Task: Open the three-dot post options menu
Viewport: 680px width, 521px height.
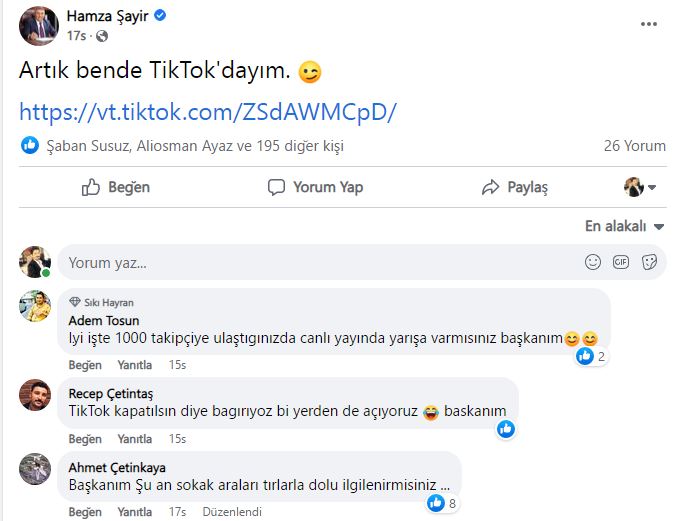Action: 649,24
